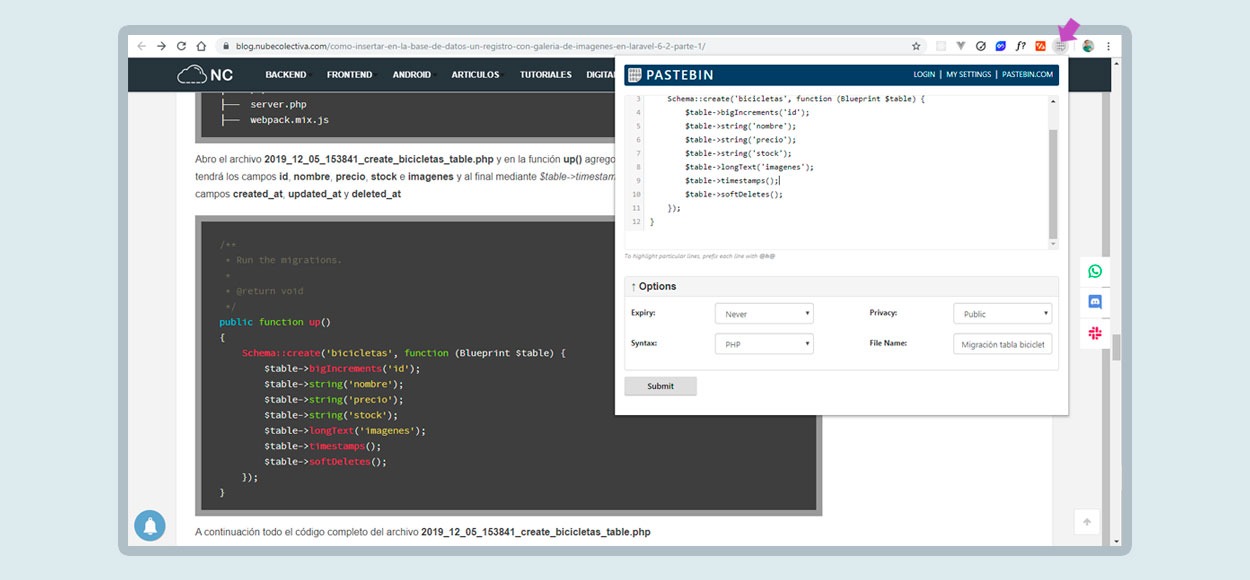Click longText('imagenes') line in blog code

tap(345, 430)
